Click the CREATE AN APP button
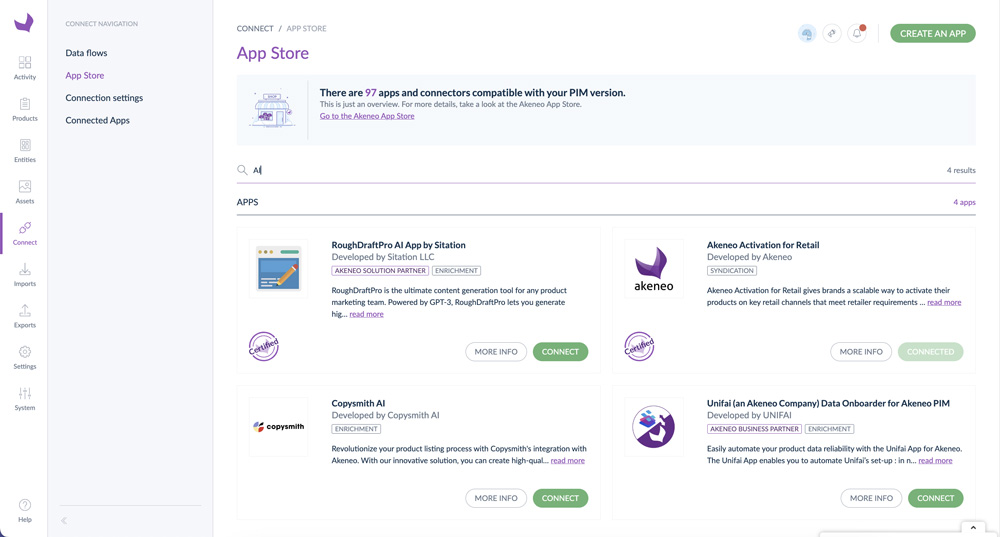The width and height of the screenshot is (1000, 537). 932,33
